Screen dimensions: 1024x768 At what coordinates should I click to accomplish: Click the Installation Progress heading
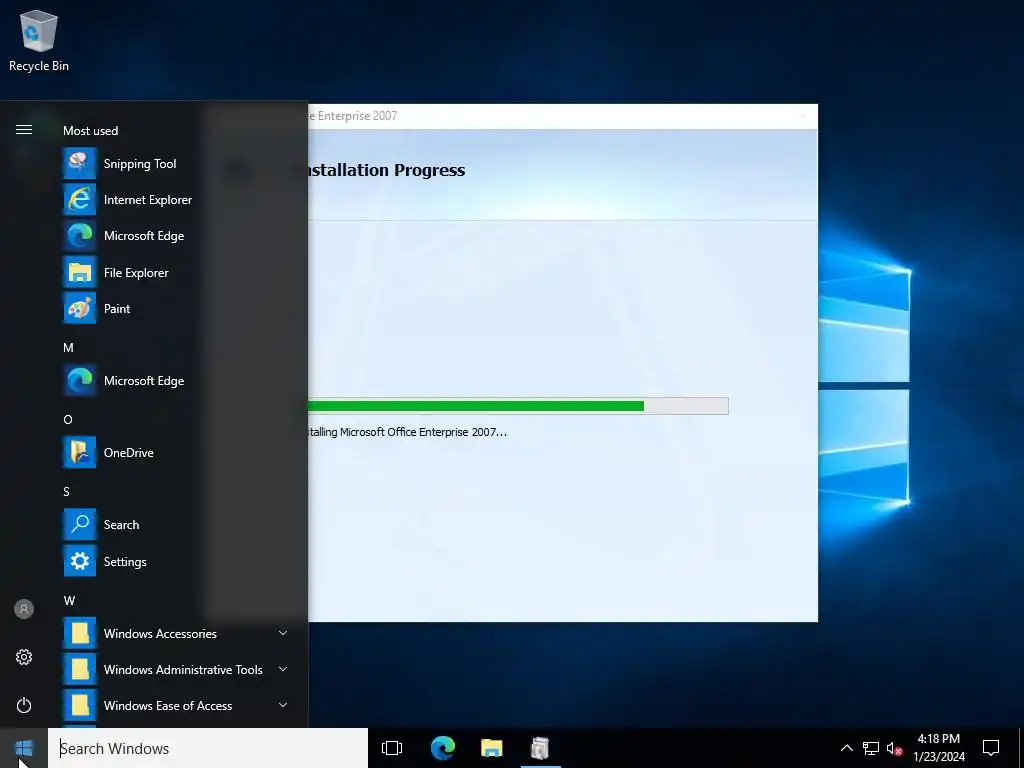[x=386, y=170]
